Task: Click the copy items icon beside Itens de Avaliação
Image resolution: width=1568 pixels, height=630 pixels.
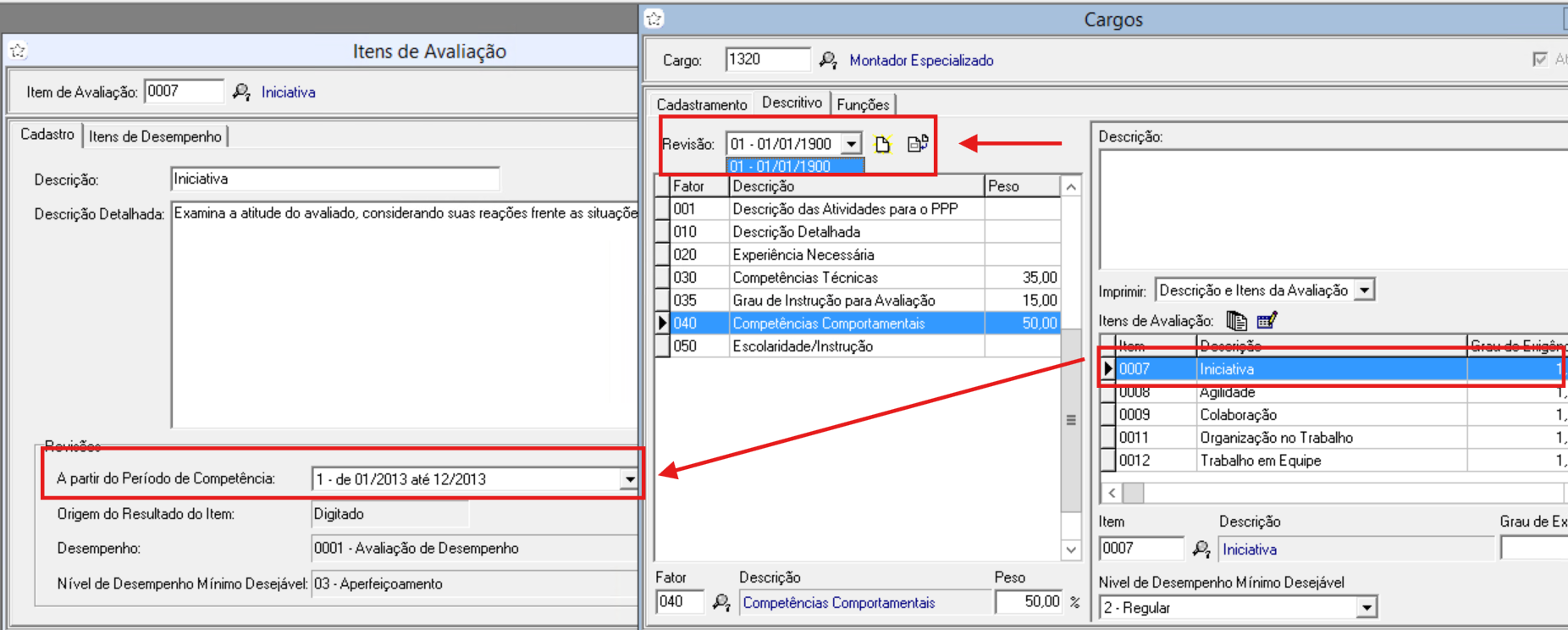Action: (1236, 321)
